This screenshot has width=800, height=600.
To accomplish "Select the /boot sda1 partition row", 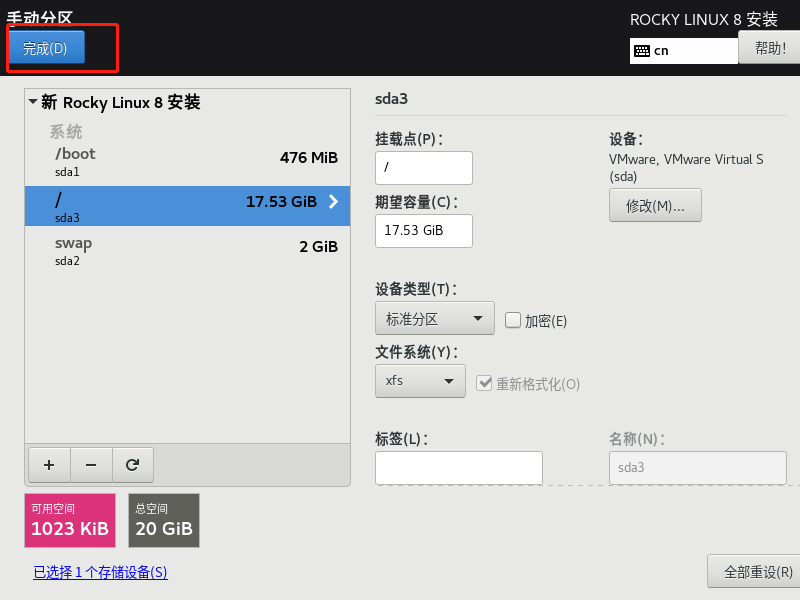I will tap(187, 162).
